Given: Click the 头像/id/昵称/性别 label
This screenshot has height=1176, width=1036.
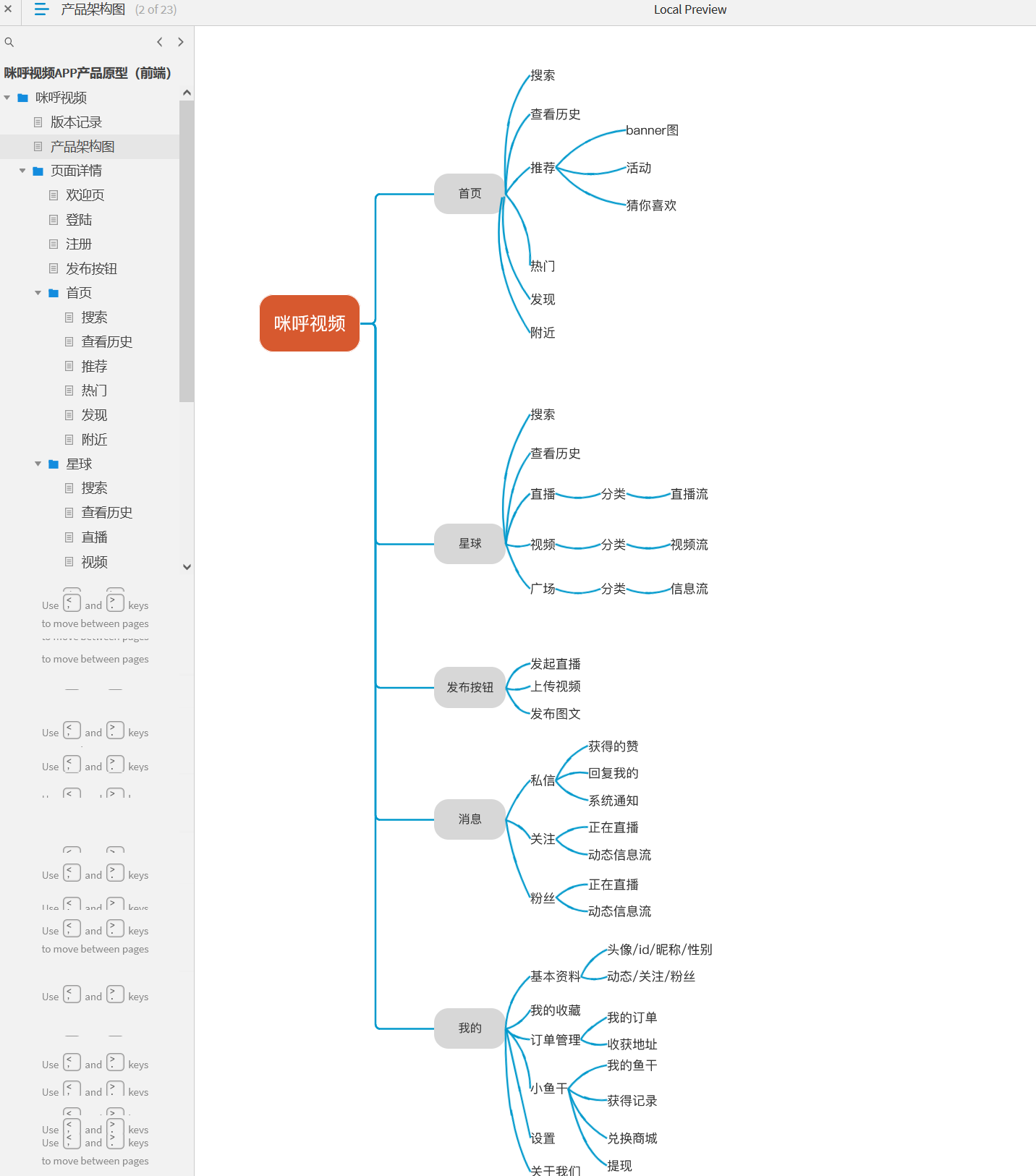Looking at the screenshot, I should point(660,950).
